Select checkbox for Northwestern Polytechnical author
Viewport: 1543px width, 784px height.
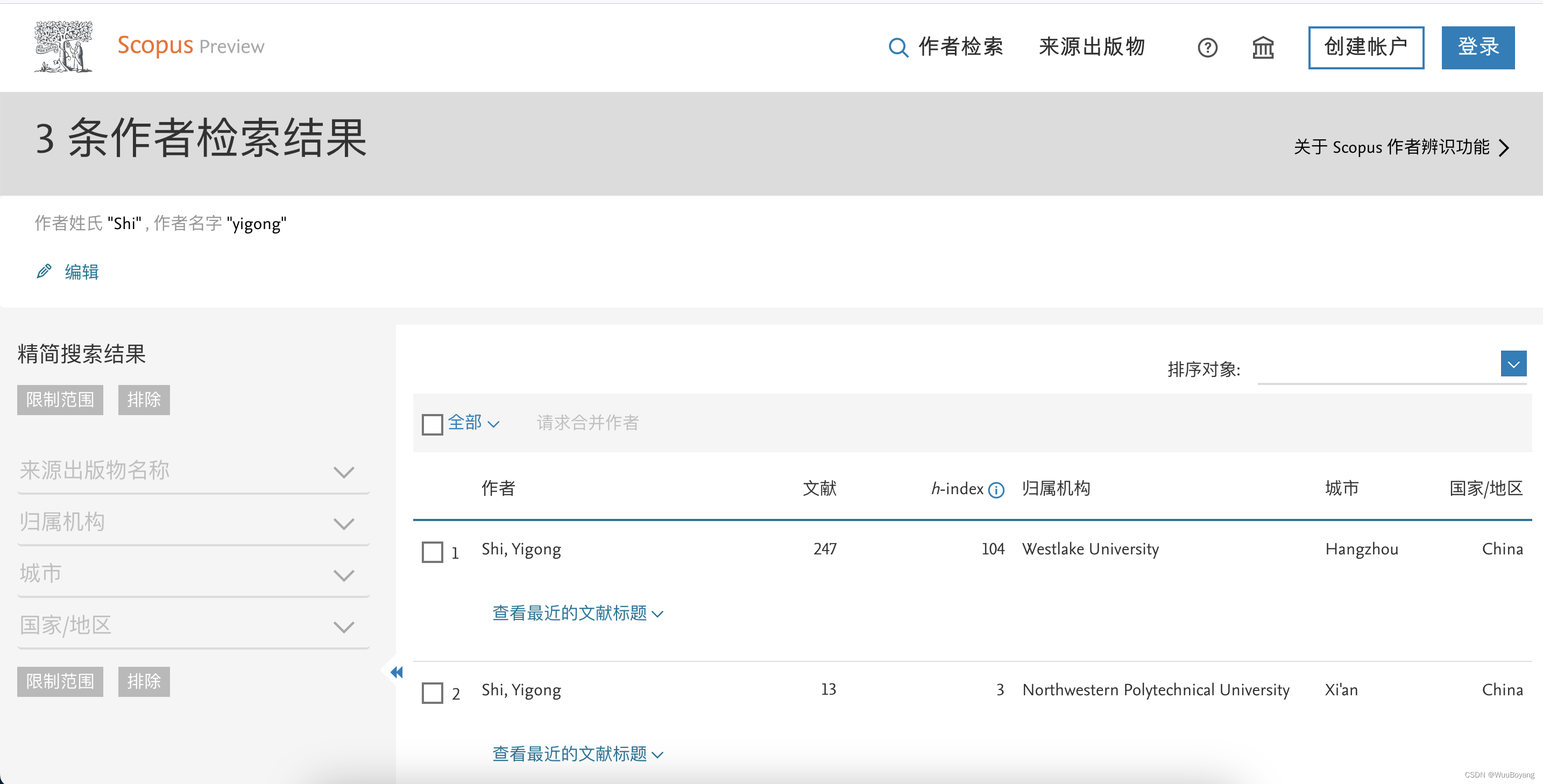coord(432,693)
